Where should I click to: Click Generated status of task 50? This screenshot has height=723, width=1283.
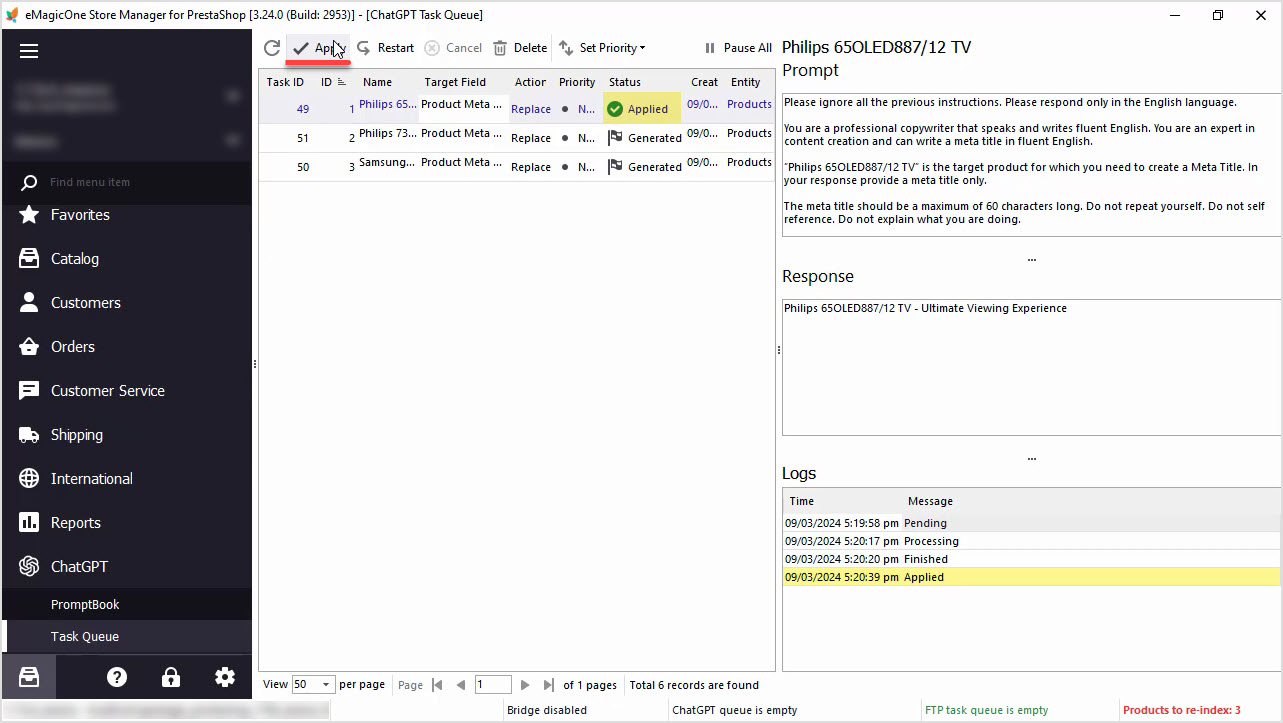point(644,167)
